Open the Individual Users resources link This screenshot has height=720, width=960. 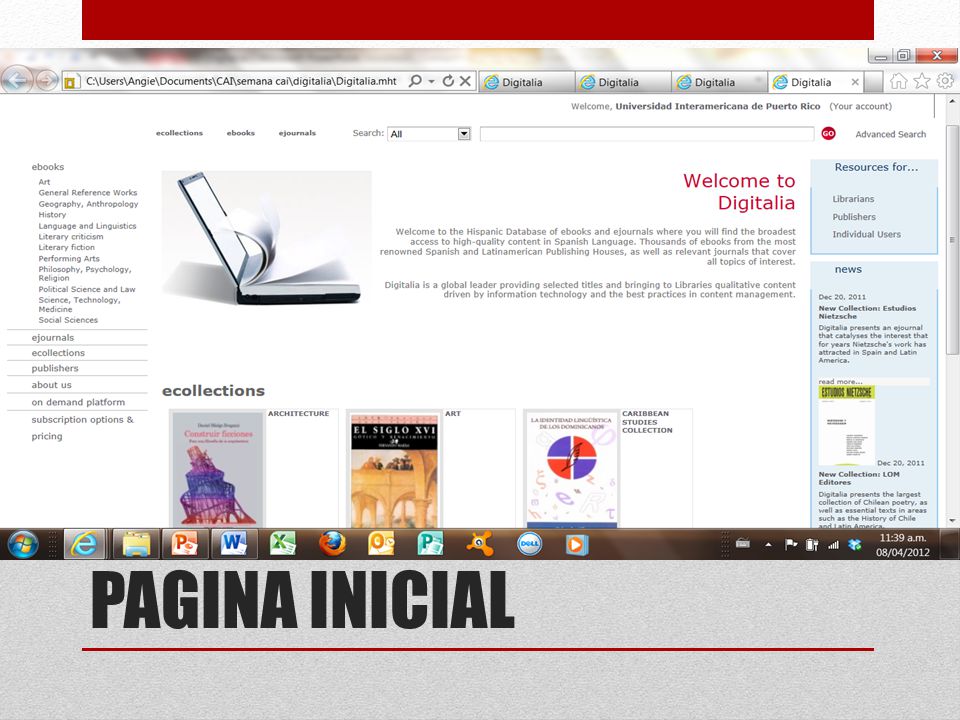(866, 234)
